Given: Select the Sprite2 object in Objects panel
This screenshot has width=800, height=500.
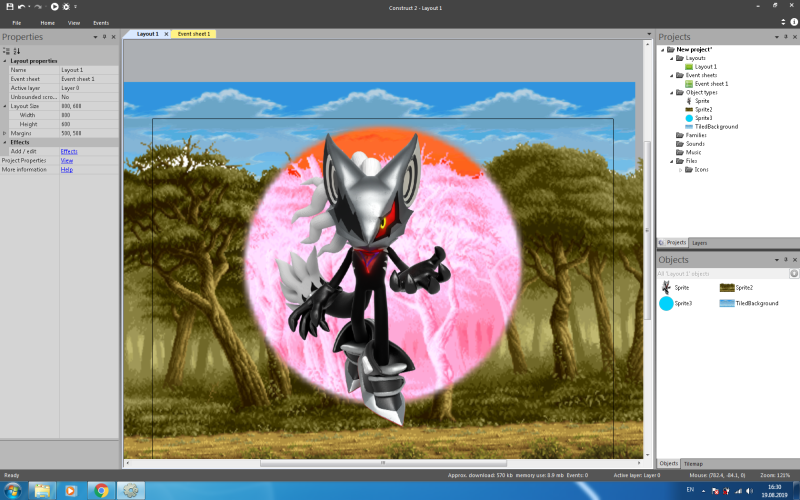Looking at the screenshot, I should [x=736, y=288].
